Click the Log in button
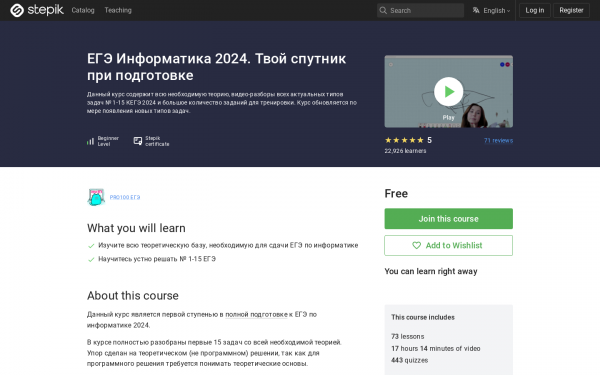 tap(535, 10)
